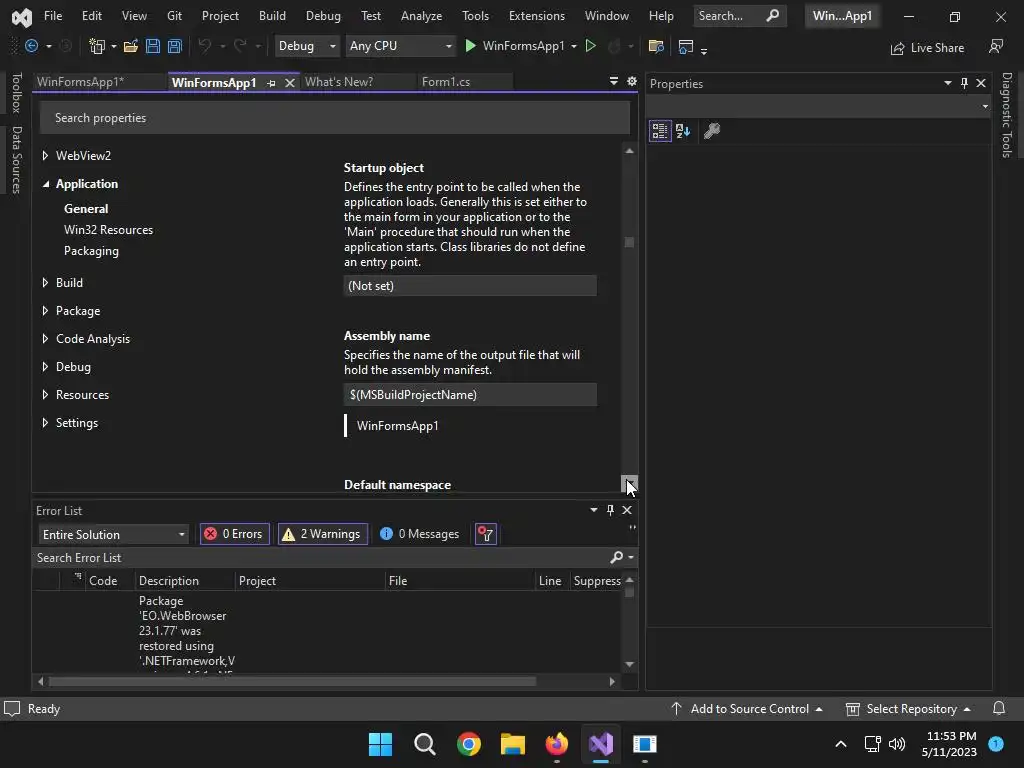Open the Git menu
The width and height of the screenshot is (1024, 768).
(x=174, y=16)
